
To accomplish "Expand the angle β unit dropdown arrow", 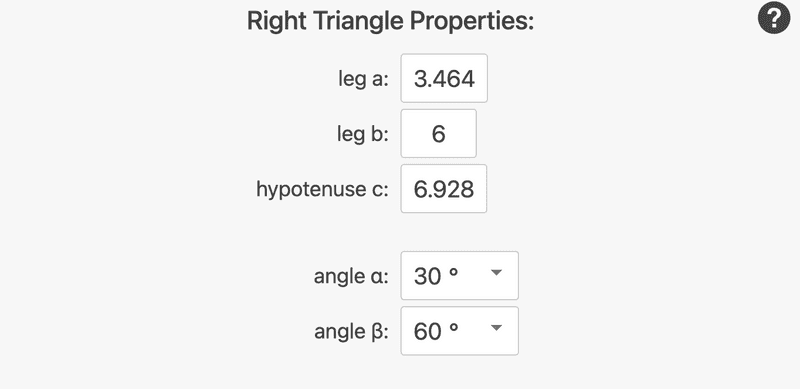I will tap(496, 328).
